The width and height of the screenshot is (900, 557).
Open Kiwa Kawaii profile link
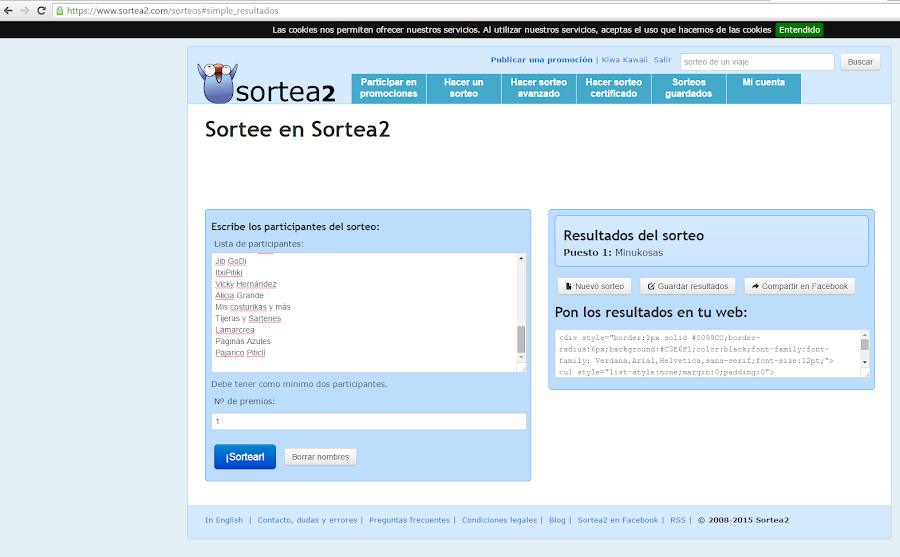coord(624,60)
